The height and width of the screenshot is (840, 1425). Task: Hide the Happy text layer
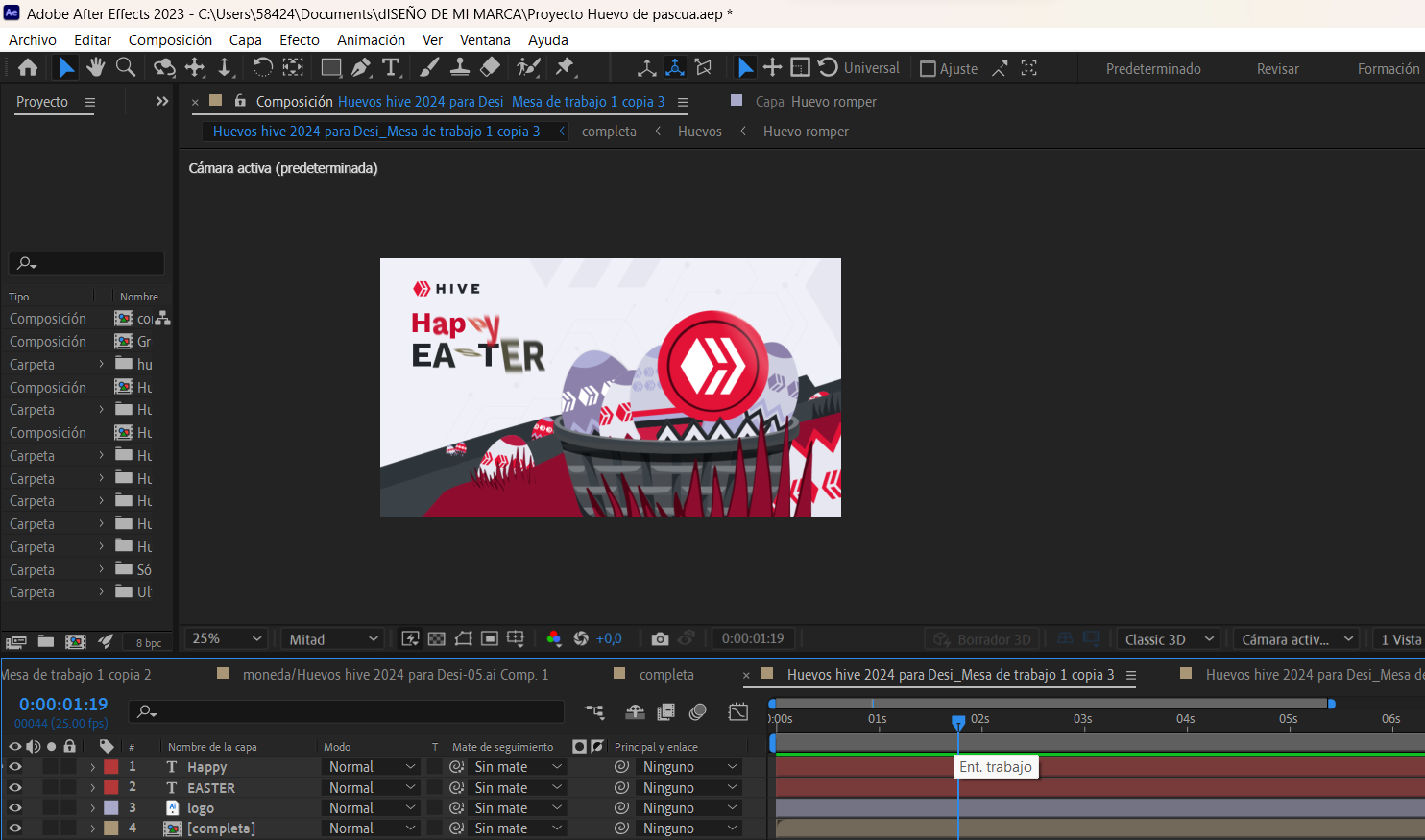[15, 767]
